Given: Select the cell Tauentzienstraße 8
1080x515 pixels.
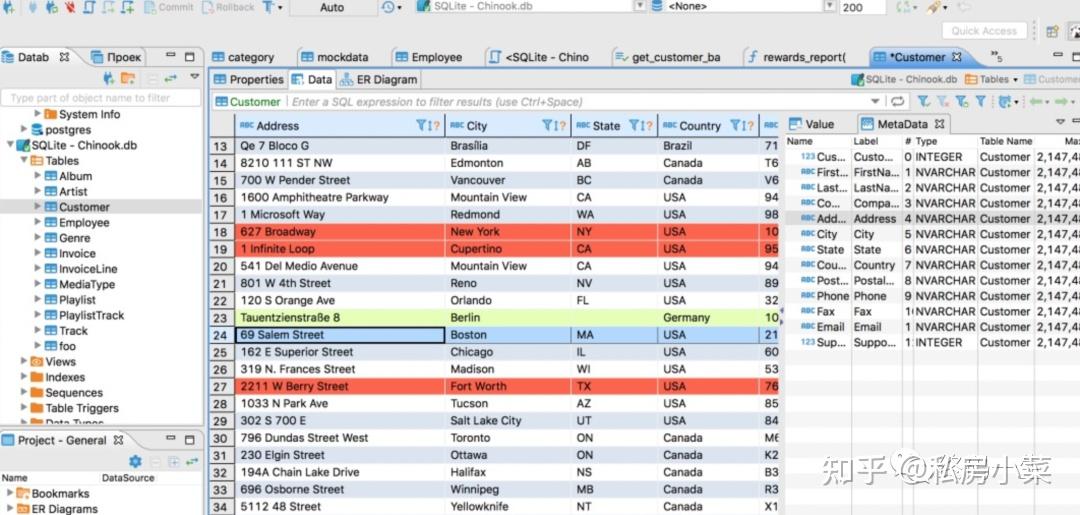Looking at the screenshot, I should [x=340, y=317].
